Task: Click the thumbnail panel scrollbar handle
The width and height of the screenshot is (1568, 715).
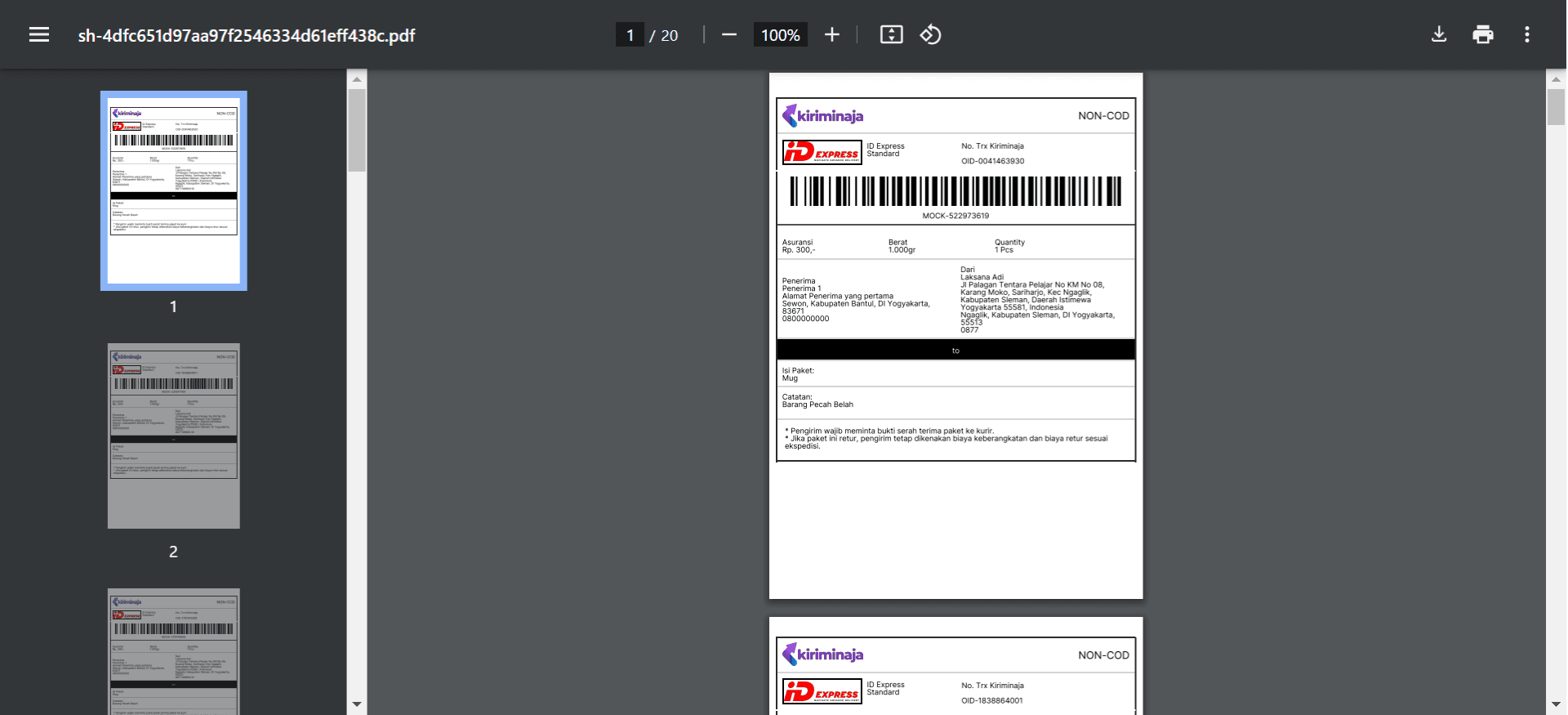Action: tap(357, 130)
